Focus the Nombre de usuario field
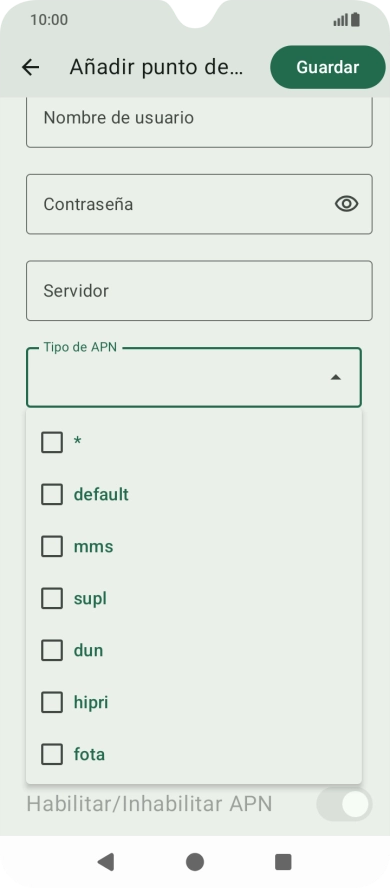The height and width of the screenshot is (888, 390). (x=199, y=121)
